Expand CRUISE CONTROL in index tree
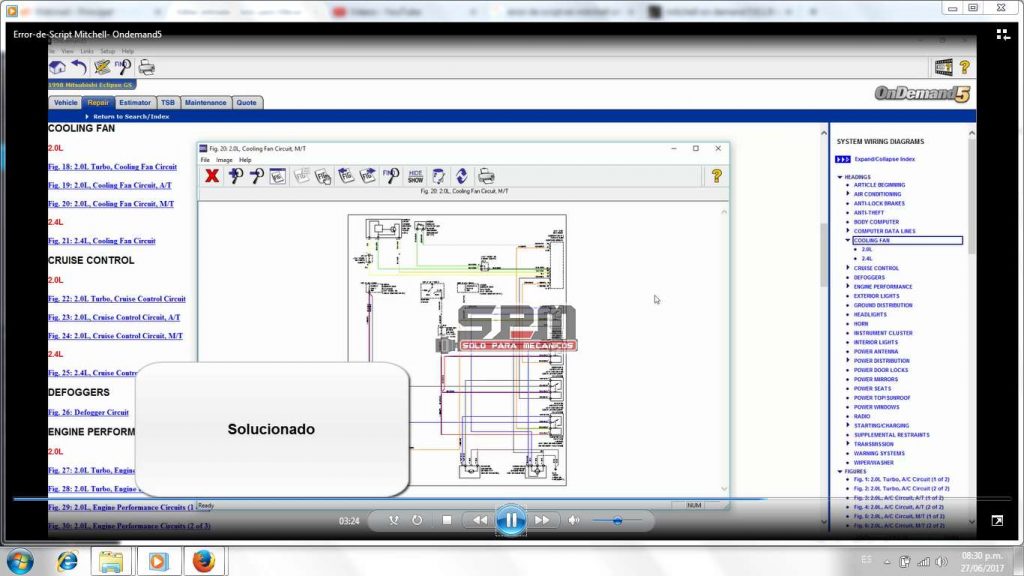The height and width of the screenshot is (576, 1024). pos(848,268)
